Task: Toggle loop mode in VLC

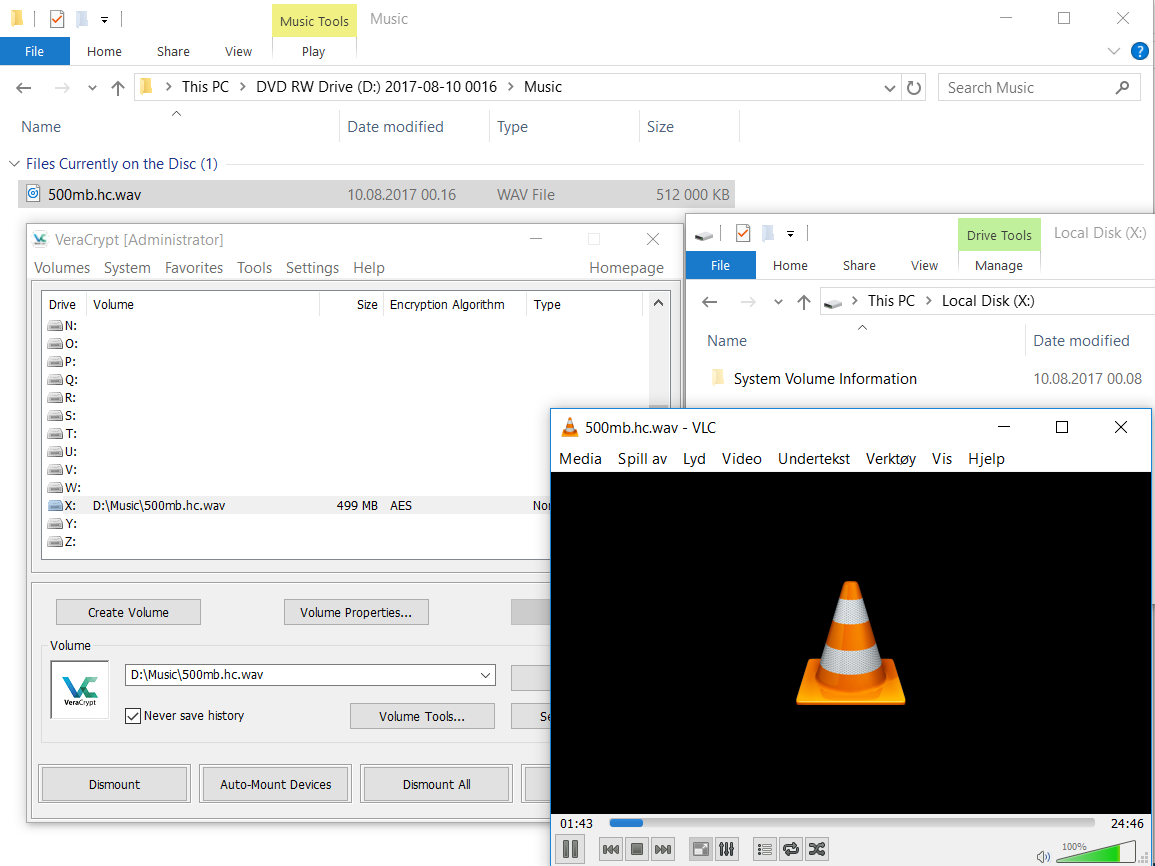Action: (791, 849)
